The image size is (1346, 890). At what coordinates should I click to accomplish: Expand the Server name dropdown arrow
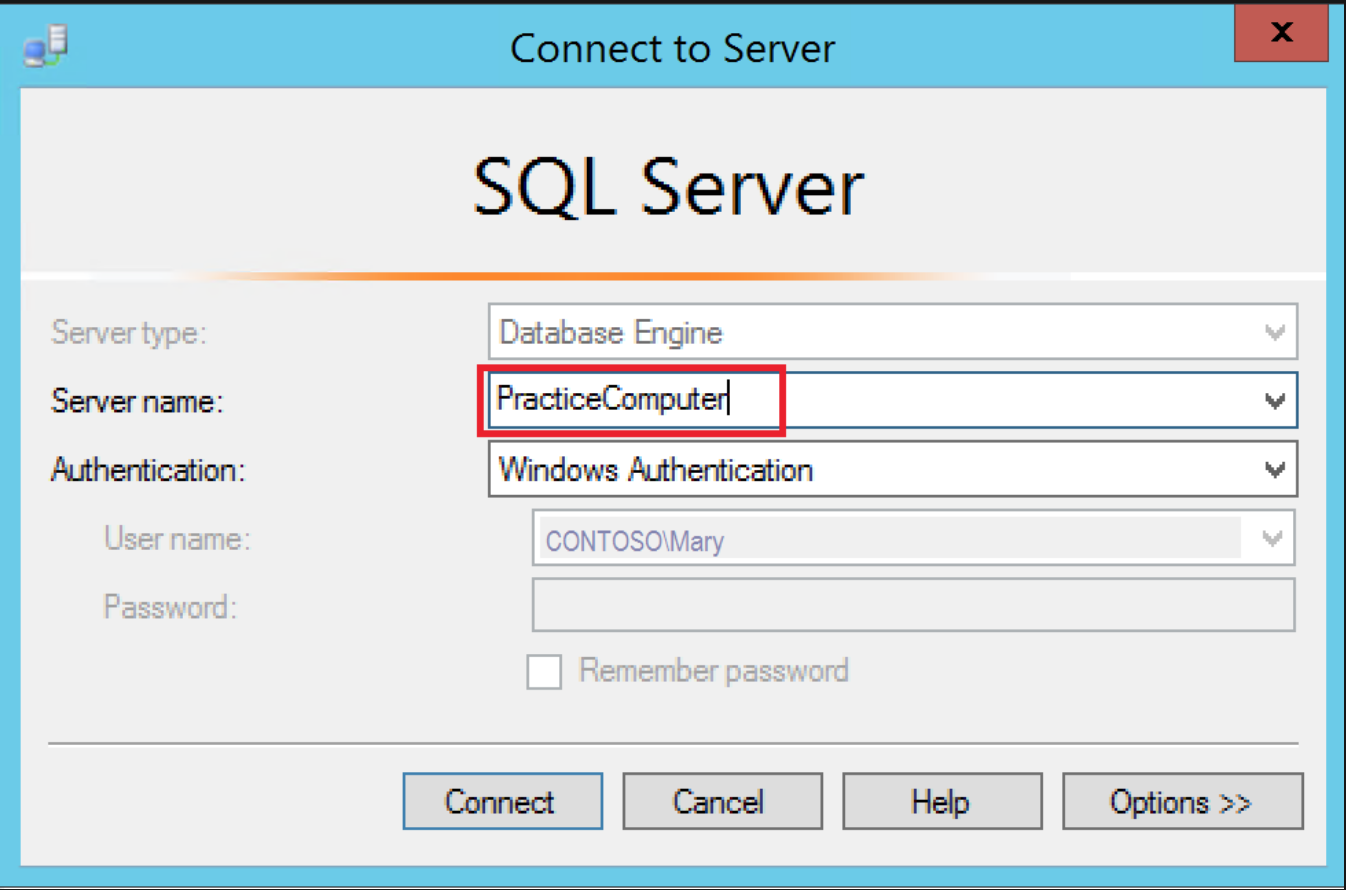click(1275, 401)
